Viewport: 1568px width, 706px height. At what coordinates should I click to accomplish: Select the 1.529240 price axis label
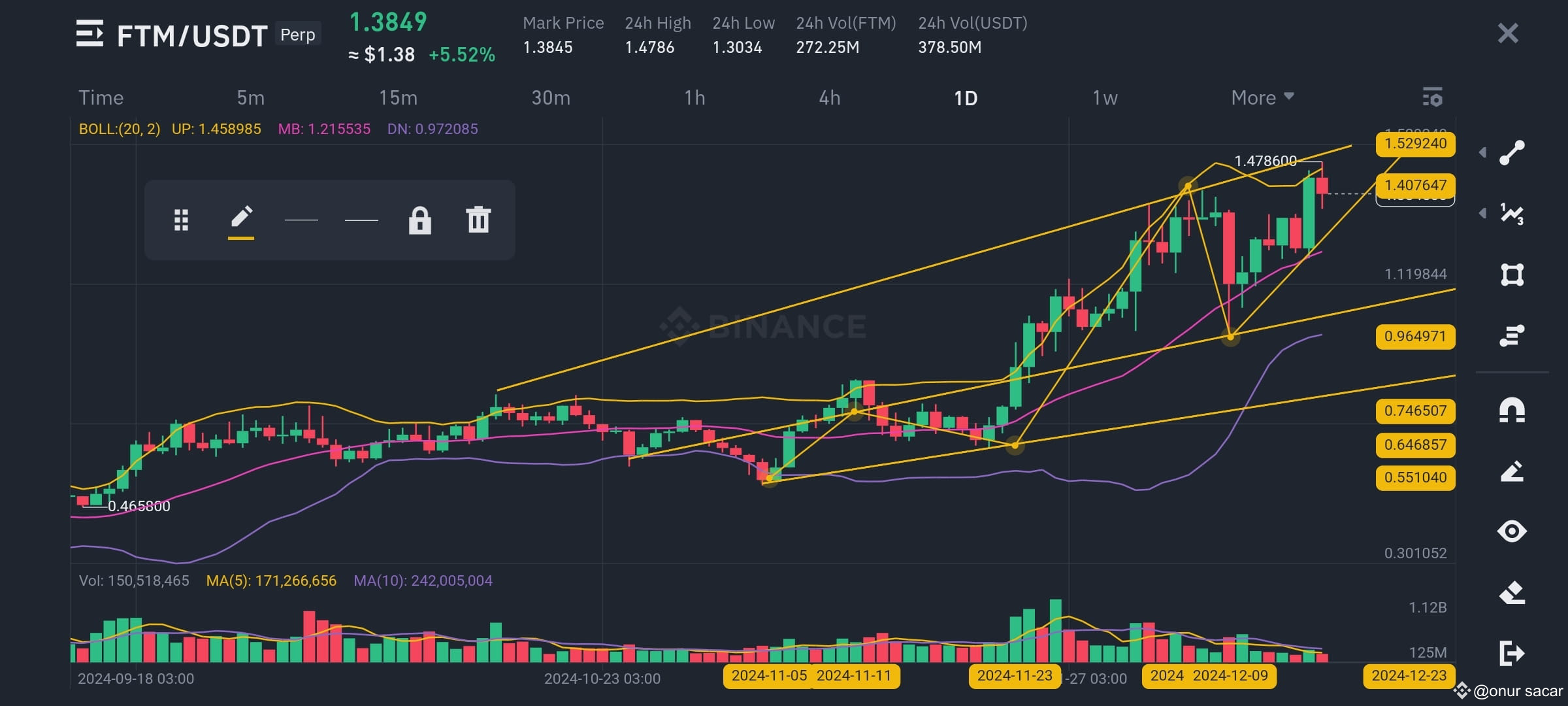click(1415, 144)
